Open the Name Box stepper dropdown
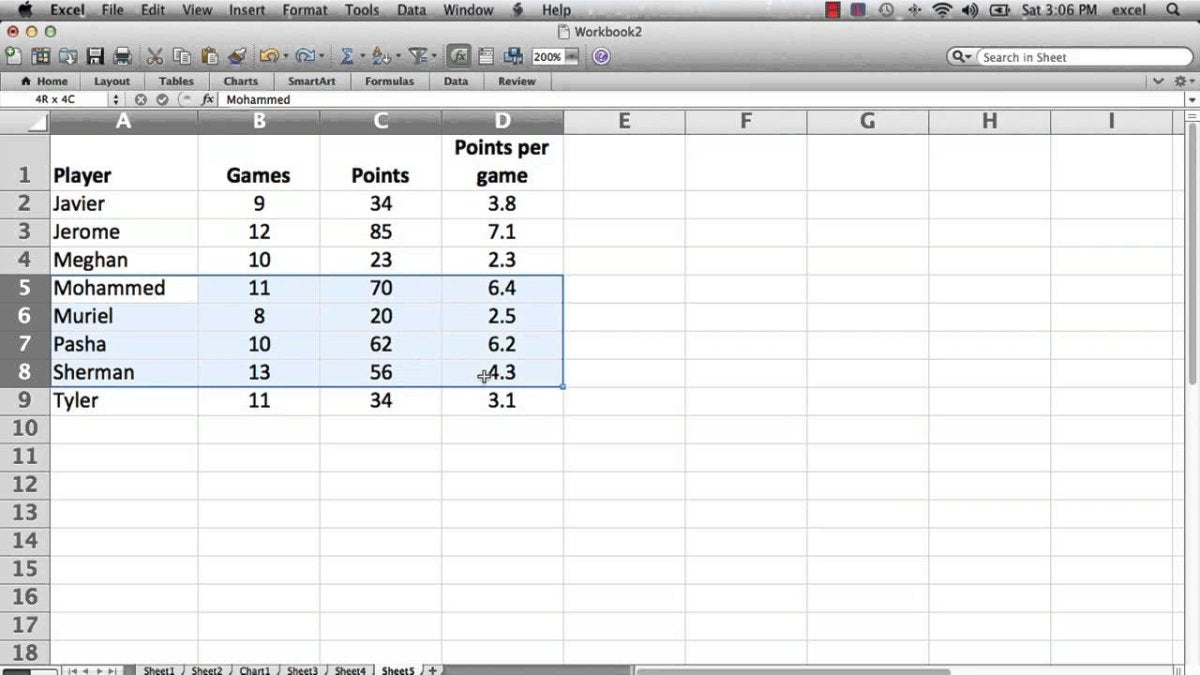1200x675 pixels. click(x=115, y=99)
